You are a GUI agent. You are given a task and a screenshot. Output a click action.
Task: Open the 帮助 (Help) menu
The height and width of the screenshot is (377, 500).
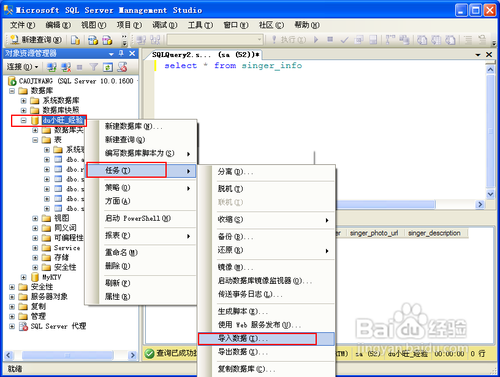(x=307, y=25)
